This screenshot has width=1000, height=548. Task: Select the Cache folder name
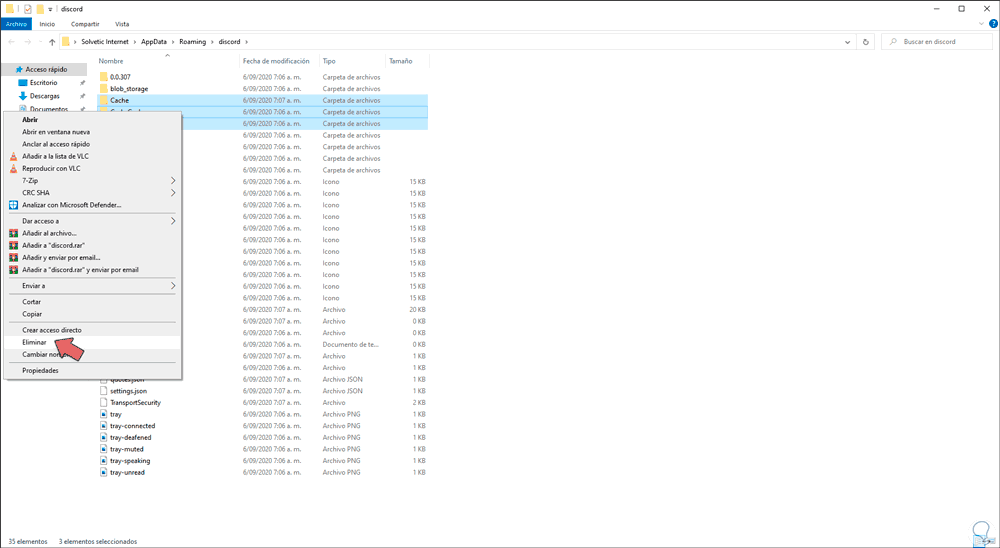coord(119,100)
